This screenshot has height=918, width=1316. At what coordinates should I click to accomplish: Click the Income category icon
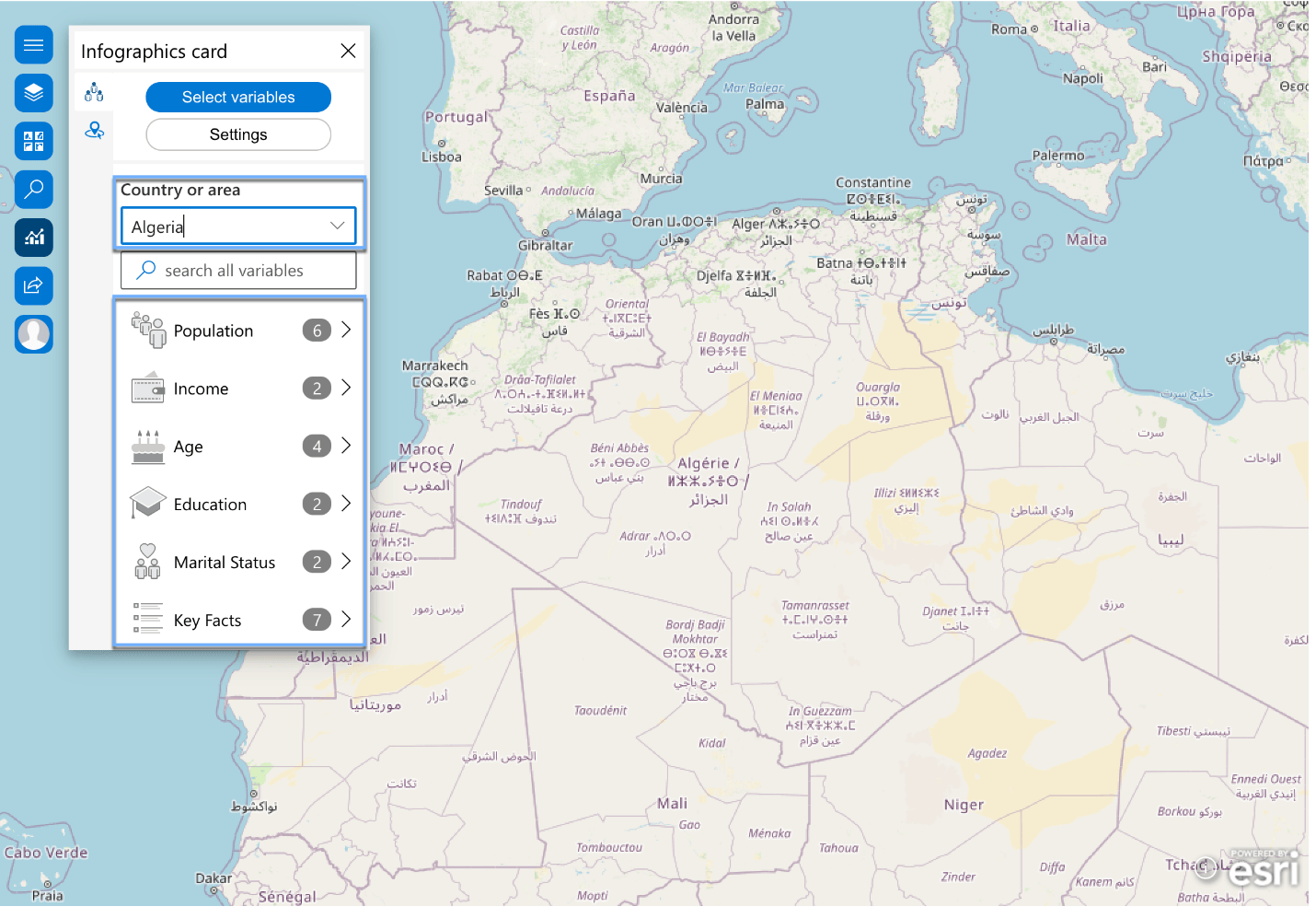point(148,389)
